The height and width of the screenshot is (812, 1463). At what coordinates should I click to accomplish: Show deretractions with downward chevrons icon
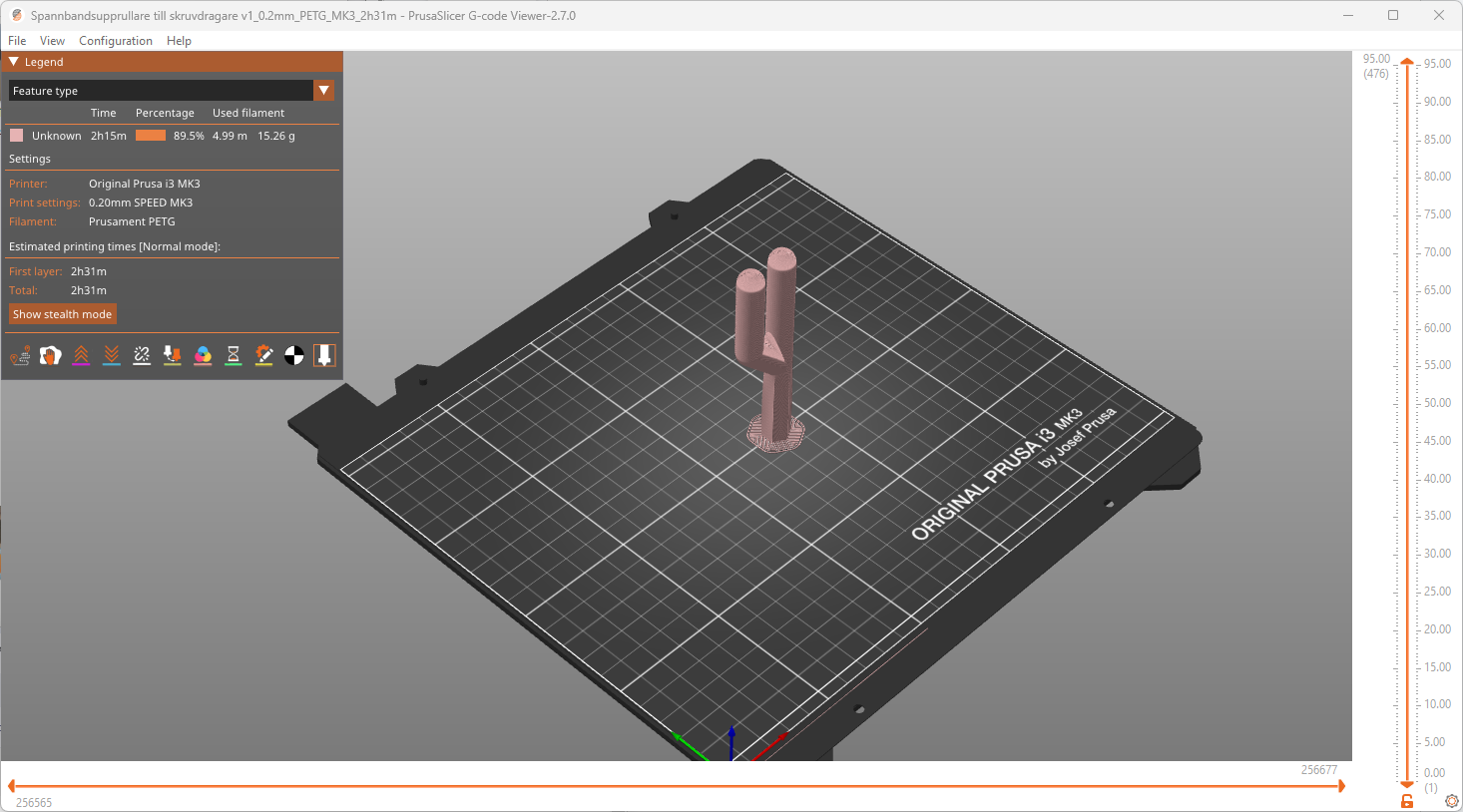[x=111, y=355]
